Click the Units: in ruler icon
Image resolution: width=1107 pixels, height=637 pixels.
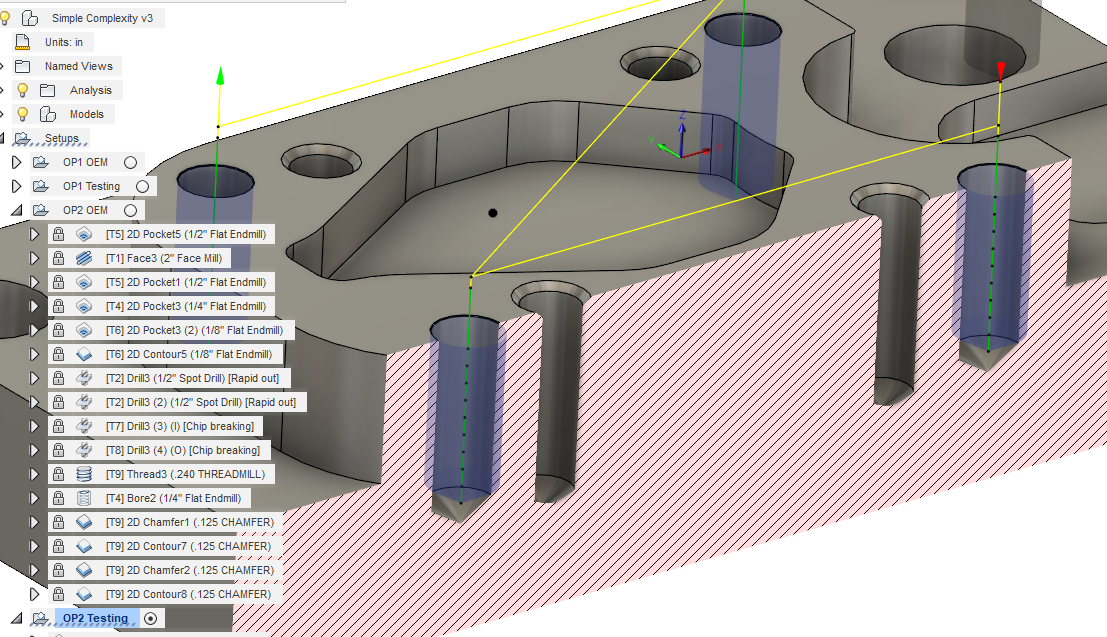click(x=23, y=42)
